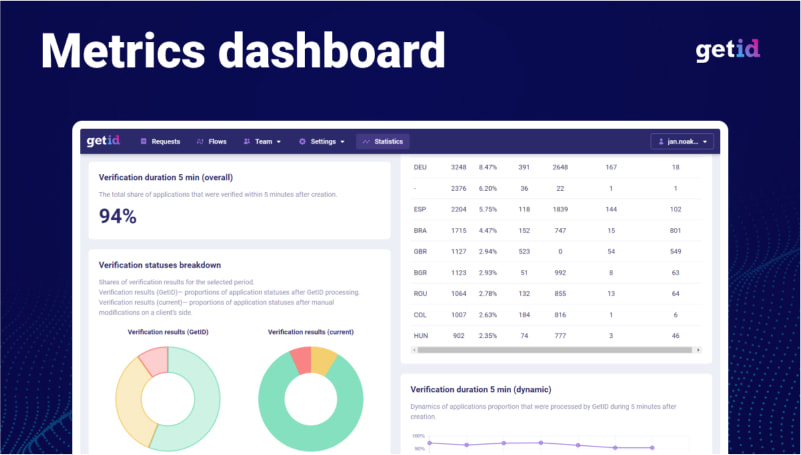801x455 pixels.
Task: Open the Flows page
Action: click(211, 141)
